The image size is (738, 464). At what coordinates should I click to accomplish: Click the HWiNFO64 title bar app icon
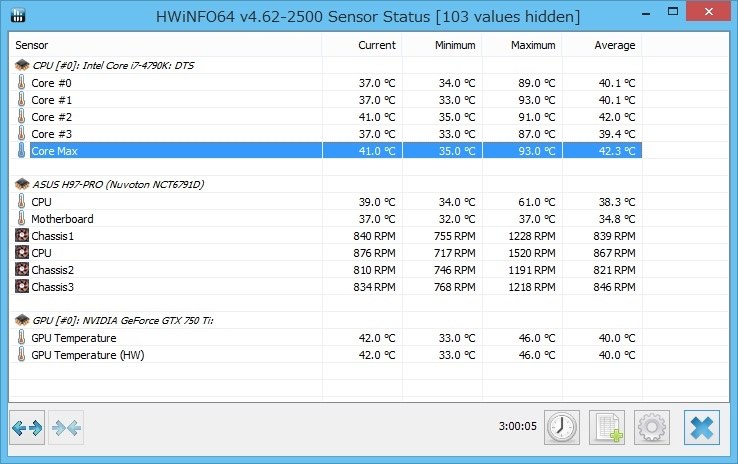click(x=18, y=16)
